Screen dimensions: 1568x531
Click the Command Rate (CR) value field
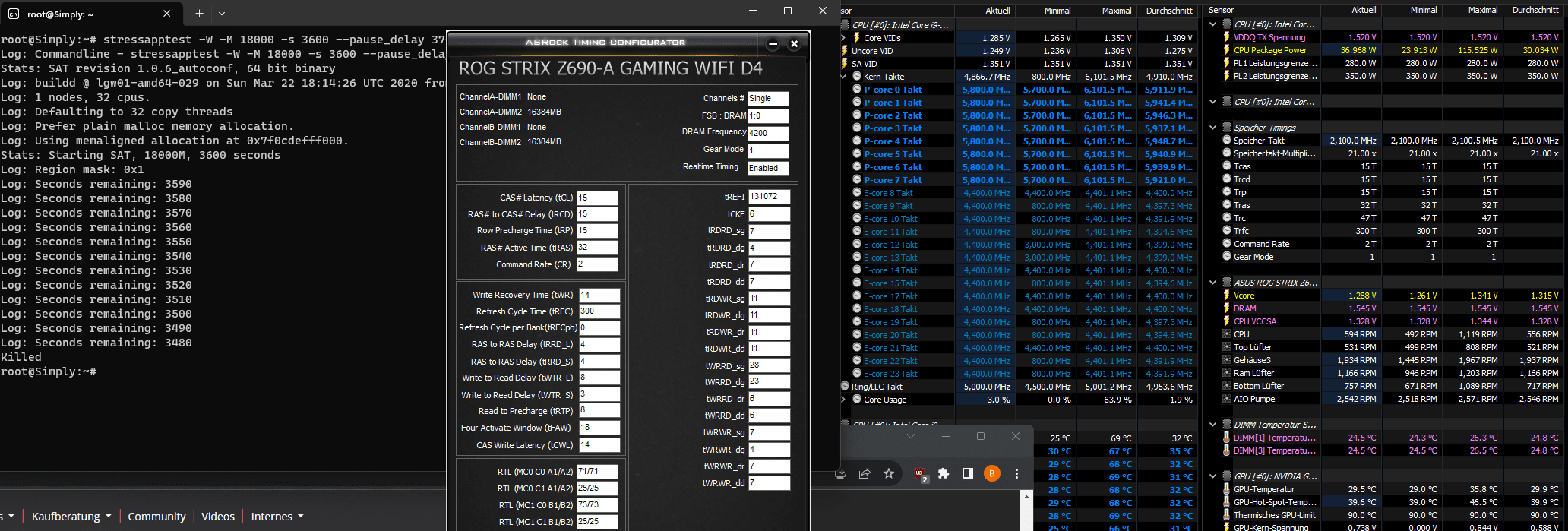click(x=597, y=264)
